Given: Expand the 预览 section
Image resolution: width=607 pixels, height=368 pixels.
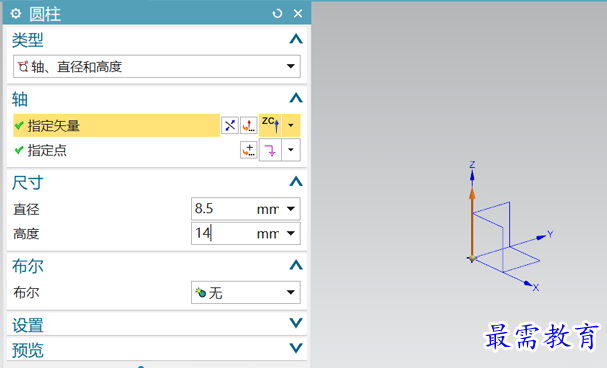Looking at the screenshot, I should pos(296,348).
